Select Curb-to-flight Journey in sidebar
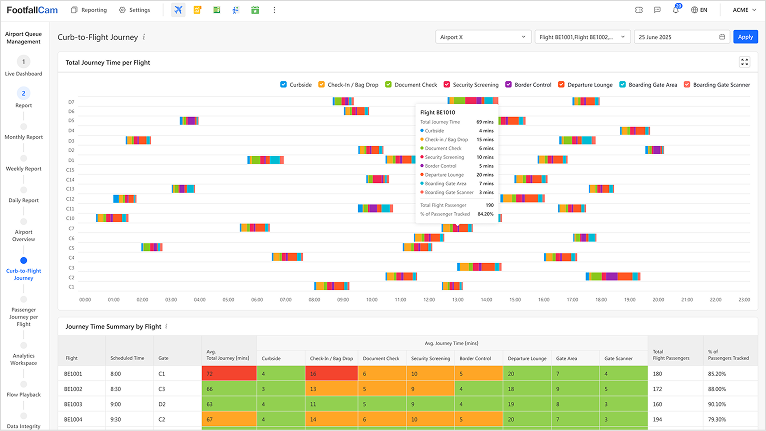Viewport: 766px width, 431px height. pyautogui.click(x=23, y=274)
